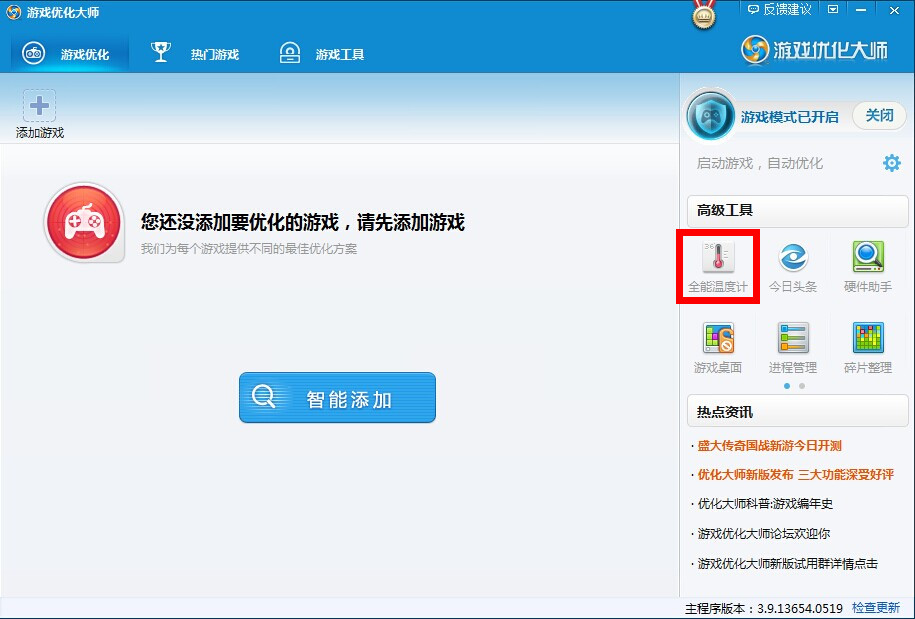Viewport: 915px width, 619px height.
Task: Click the title bar app icon
Action: 13,12
